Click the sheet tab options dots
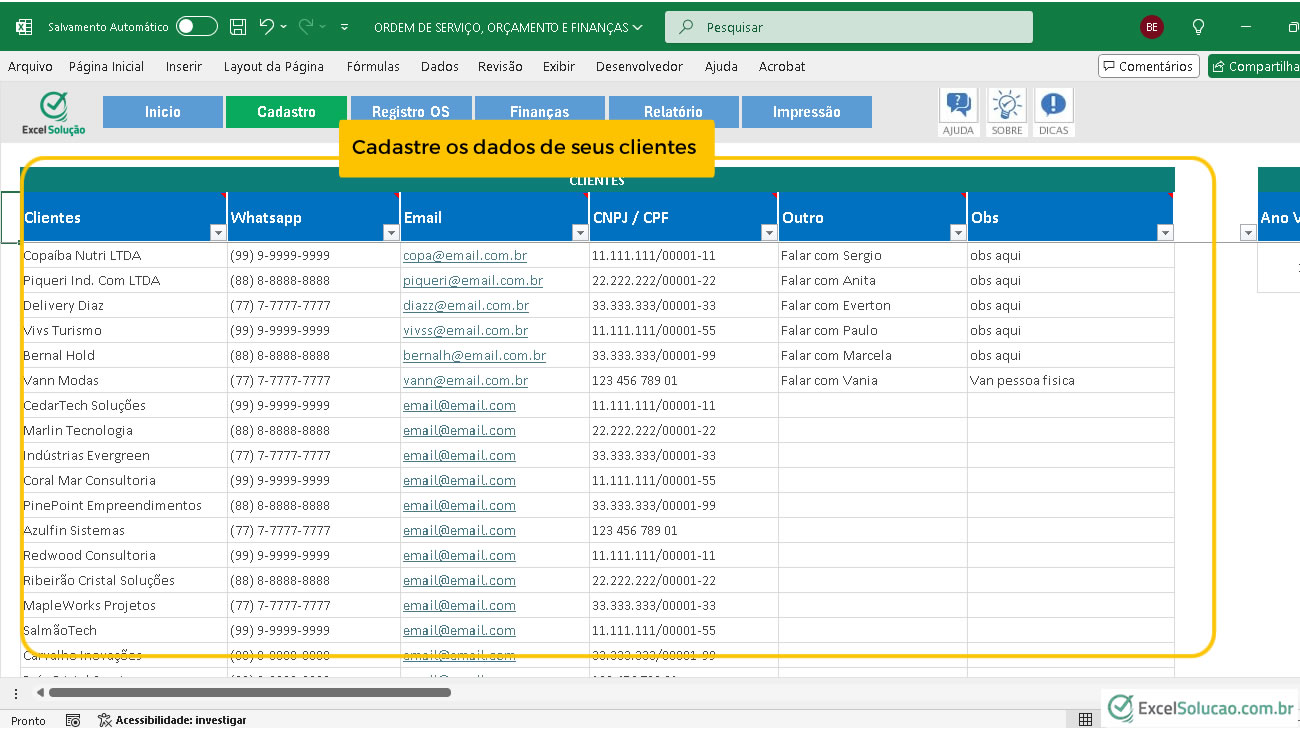Image resolution: width=1300 pixels, height=731 pixels. click(15, 693)
